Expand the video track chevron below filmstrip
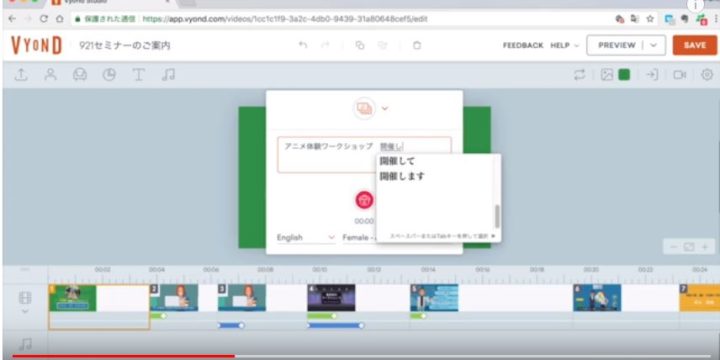 coord(25,312)
